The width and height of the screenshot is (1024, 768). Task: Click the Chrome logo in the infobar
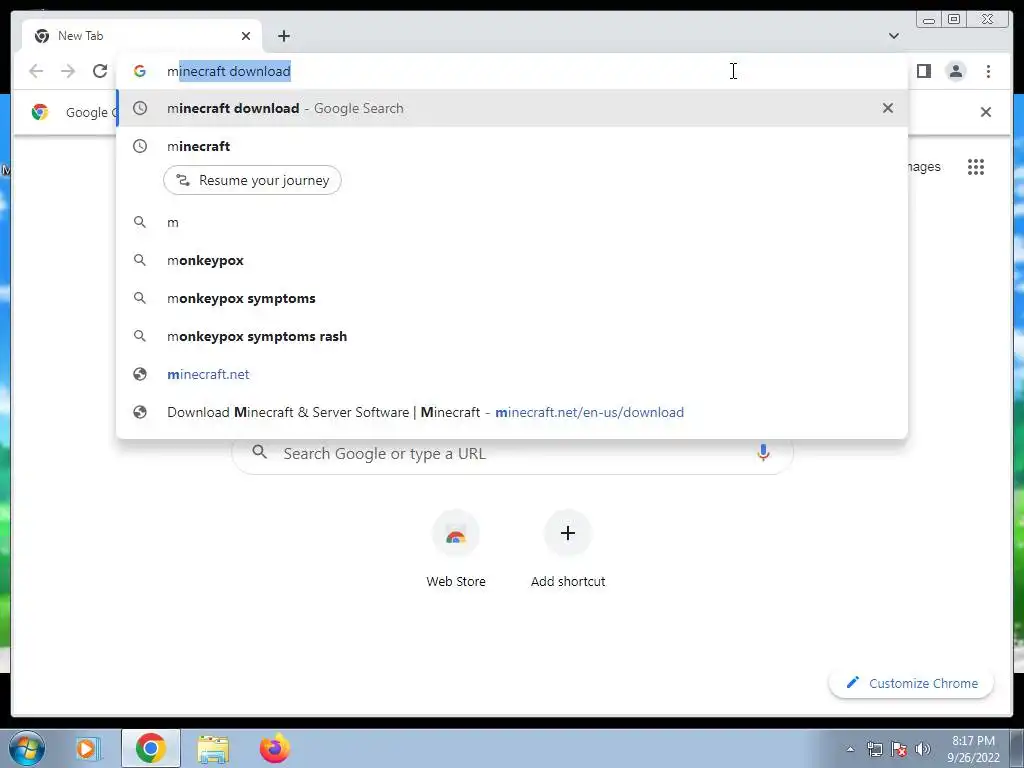tap(40, 112)
